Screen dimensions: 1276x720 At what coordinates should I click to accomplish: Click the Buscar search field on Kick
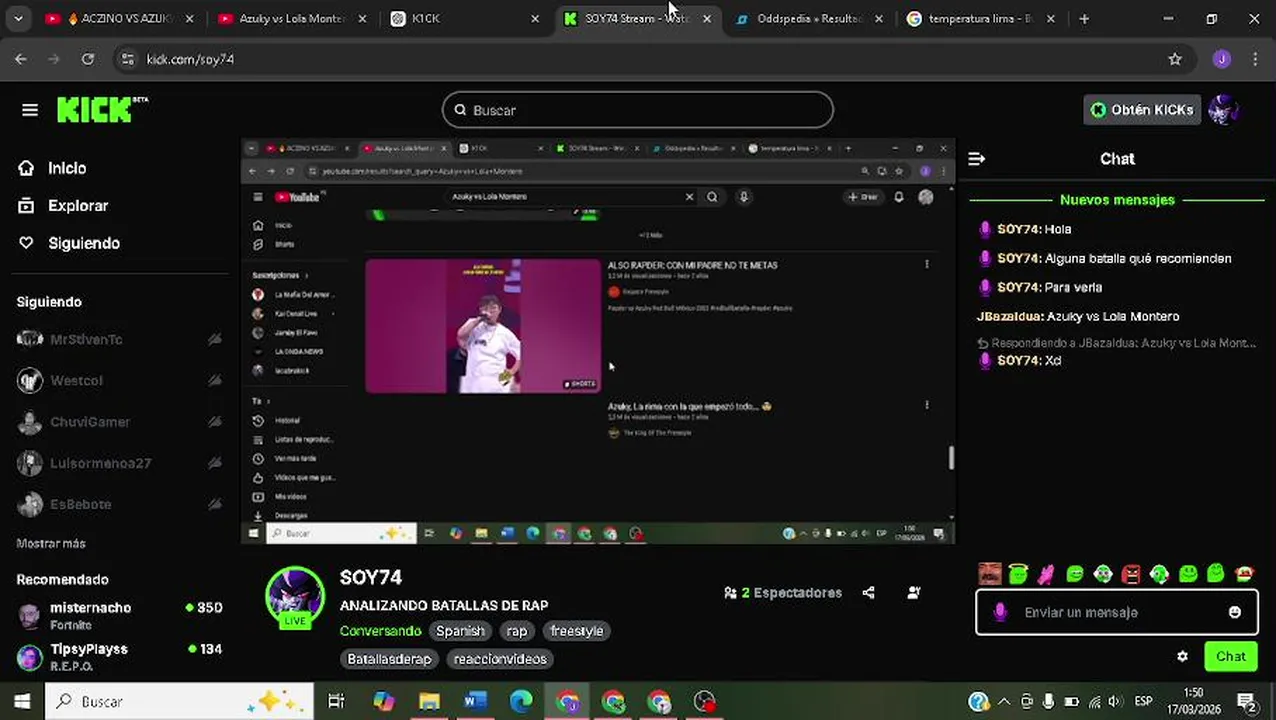[x=638, y=110]
